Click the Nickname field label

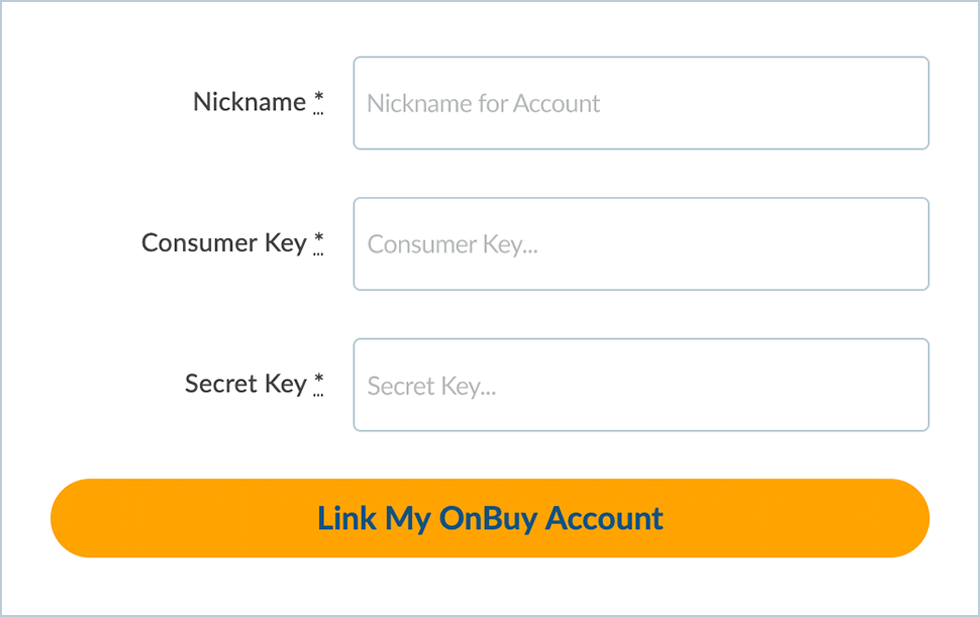point(249,102)
